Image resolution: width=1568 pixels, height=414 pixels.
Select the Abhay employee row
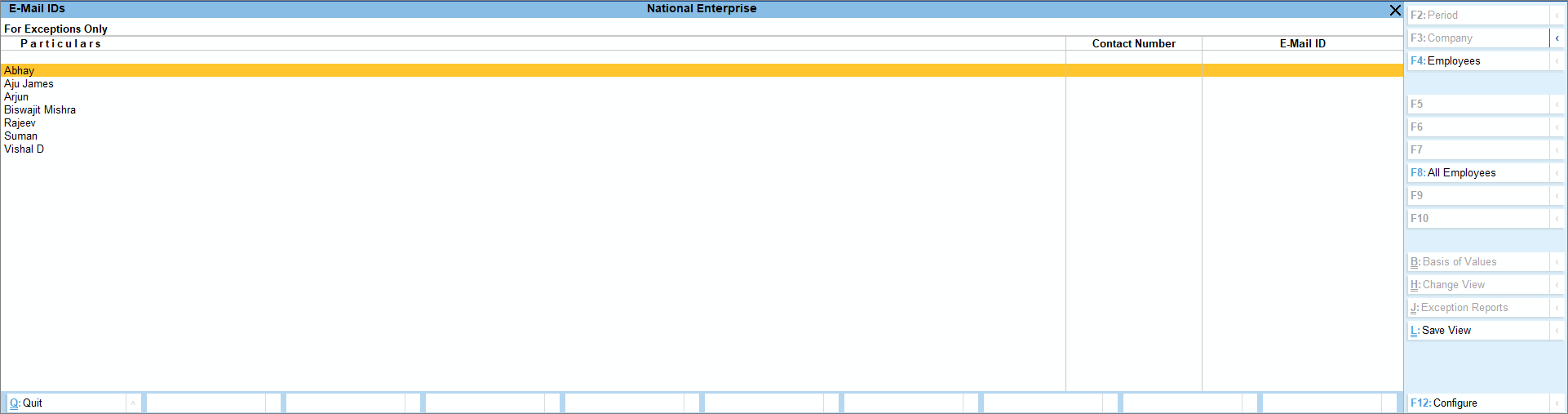point(20,71)
